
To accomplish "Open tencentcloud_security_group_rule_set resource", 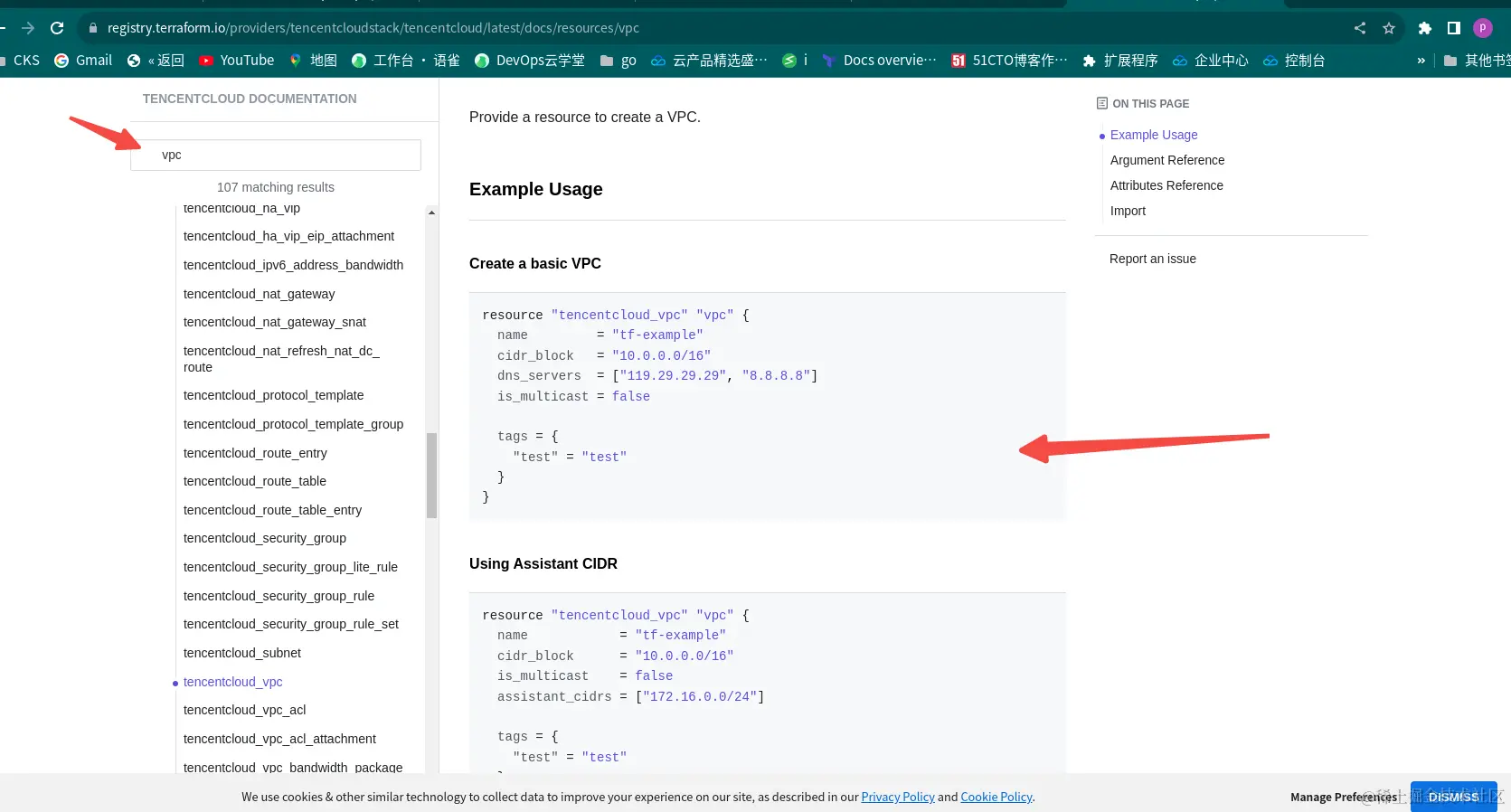I will pyautogui.click(x=290, y=624).
